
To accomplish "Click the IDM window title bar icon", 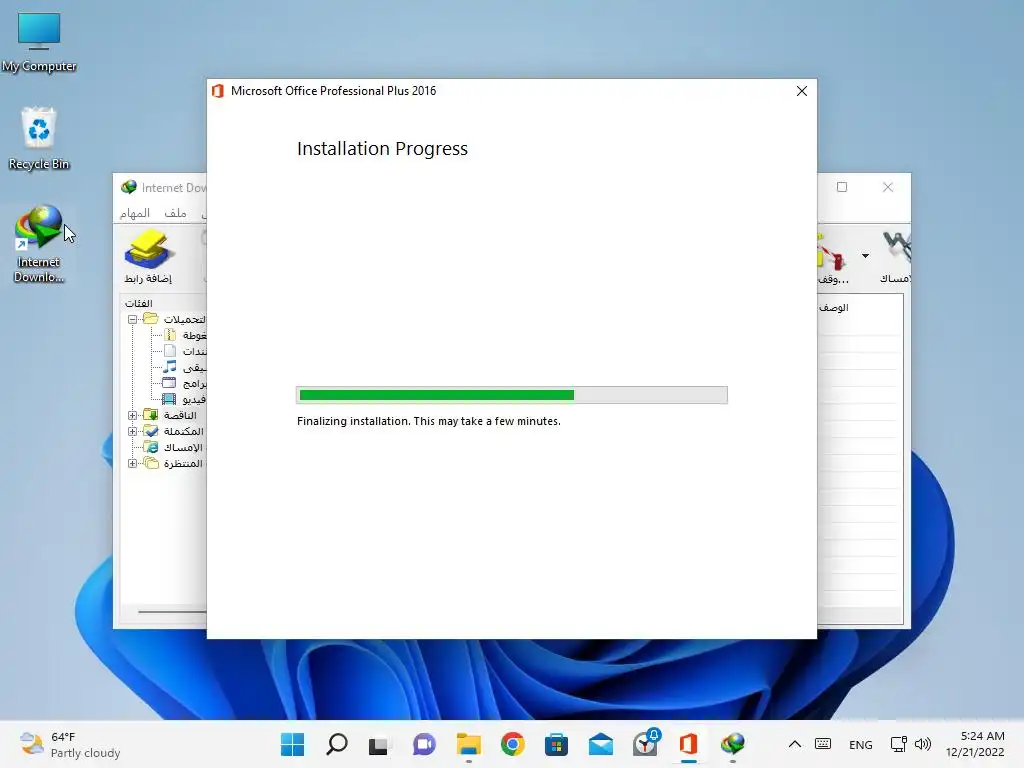I will pyautogui.click(x=129, y=187).
